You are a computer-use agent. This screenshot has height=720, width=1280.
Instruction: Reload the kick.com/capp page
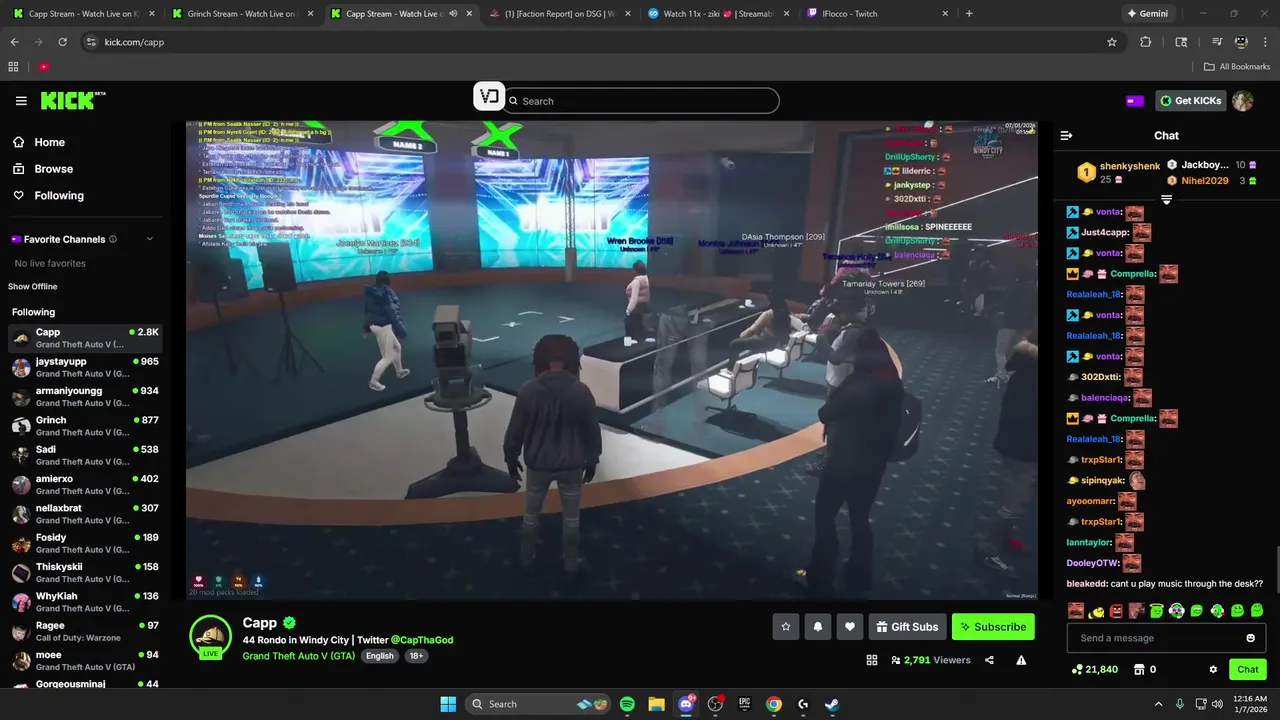[x=62, y=42]
